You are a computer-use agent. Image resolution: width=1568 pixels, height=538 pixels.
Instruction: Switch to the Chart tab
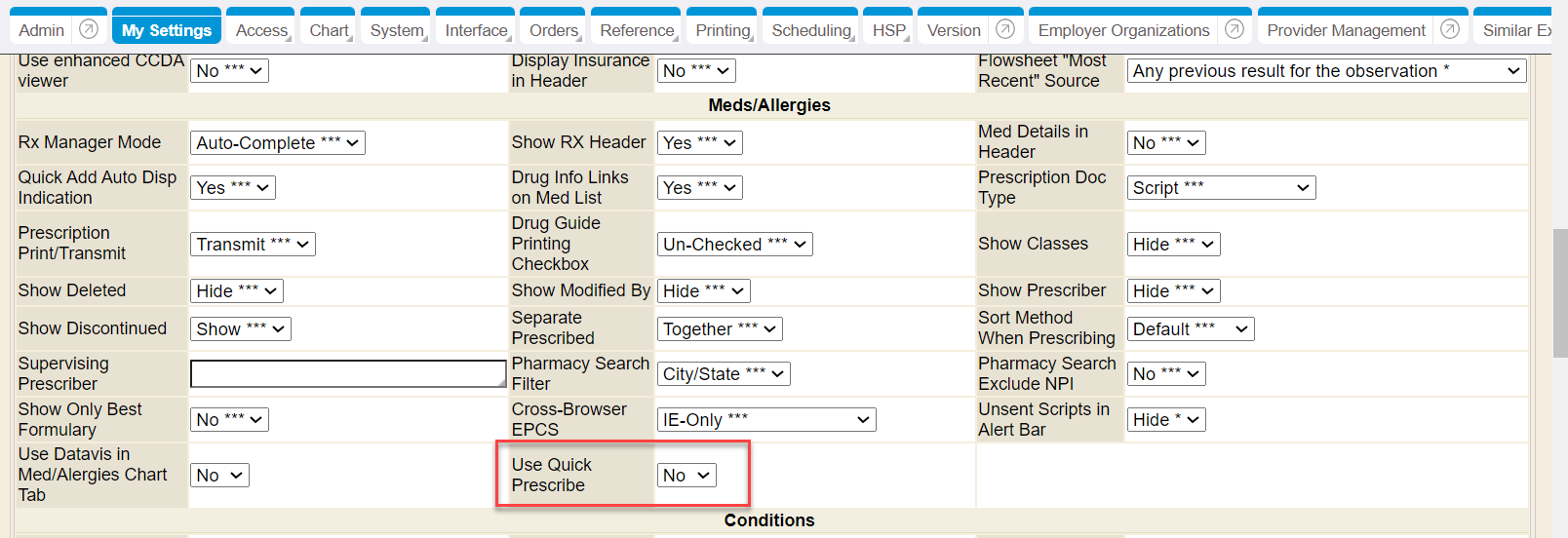click(x=329, y=30)
